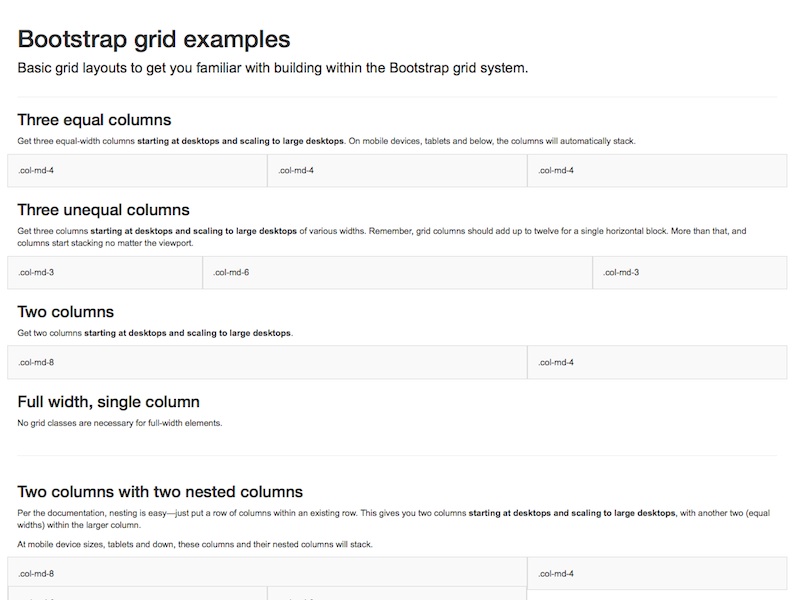The width and height of the screenshot is (800, 600).
Task: Click the .col-md-4 cell in the nested columns section
Action: click(657, 574)
